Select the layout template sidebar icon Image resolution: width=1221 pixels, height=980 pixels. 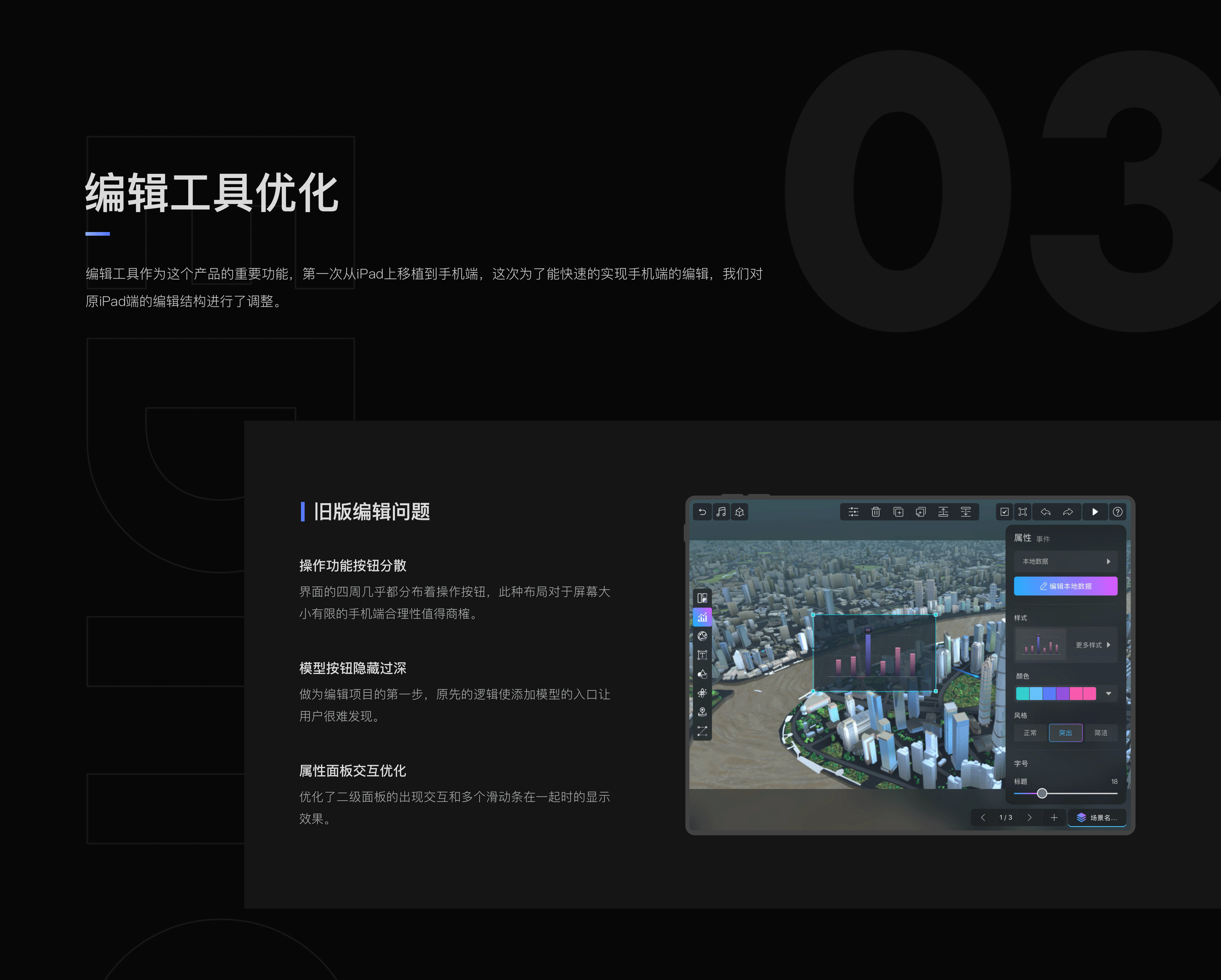coord(702,598)
